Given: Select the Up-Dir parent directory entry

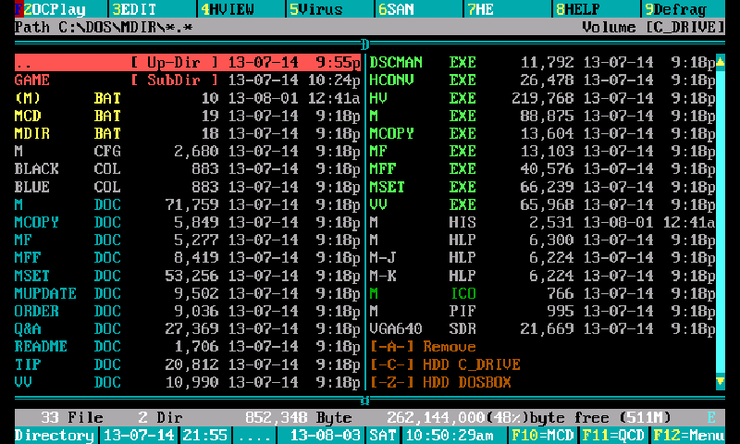Looking at the screenshot, I should click(x=188, y=62).
